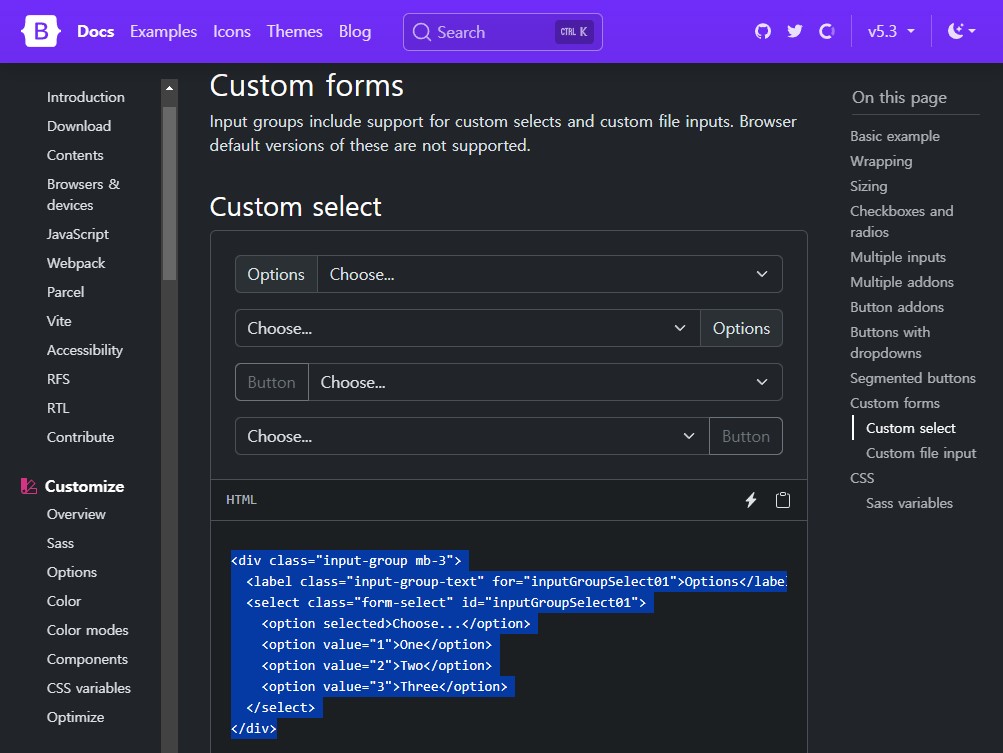This screenshot has width=1003, height=753.
Task: Open the Blog nav item
Action: [x=355, y=32]
